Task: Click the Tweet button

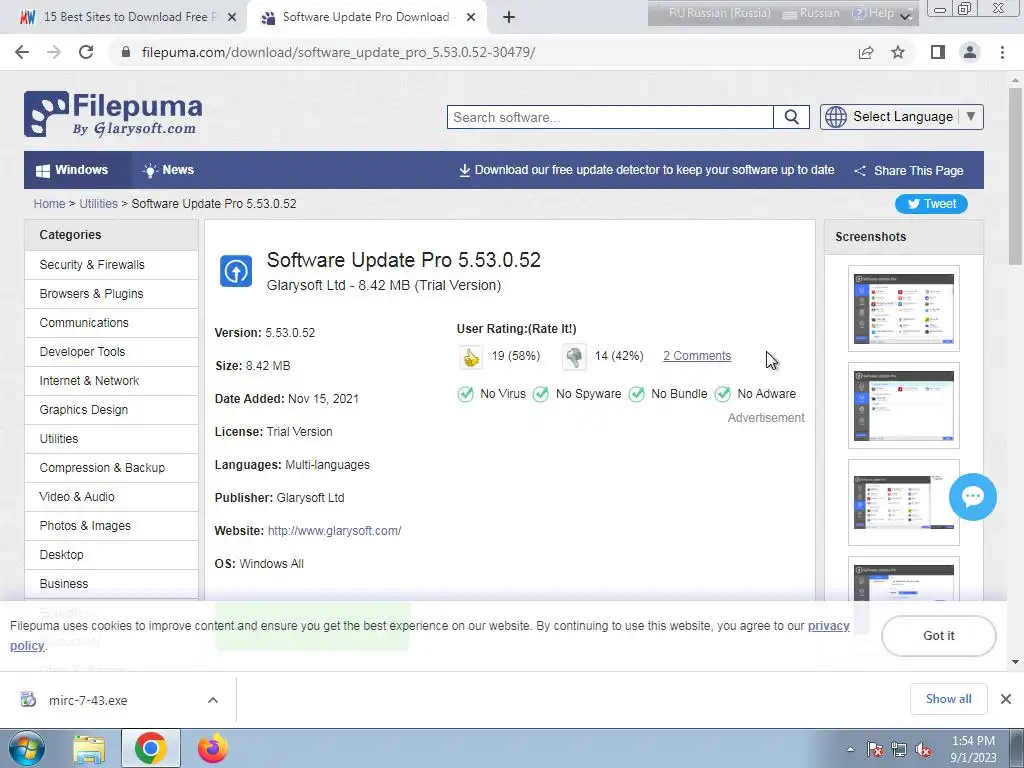Action: [931, 204]
